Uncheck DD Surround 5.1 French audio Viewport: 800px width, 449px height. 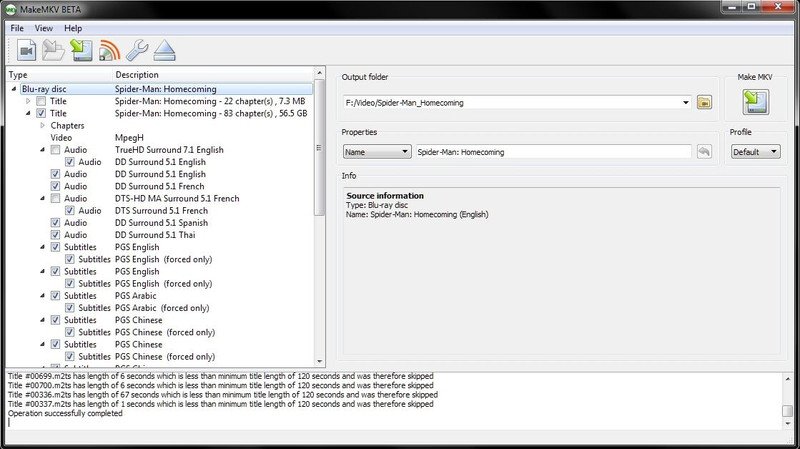pos(55,186)
